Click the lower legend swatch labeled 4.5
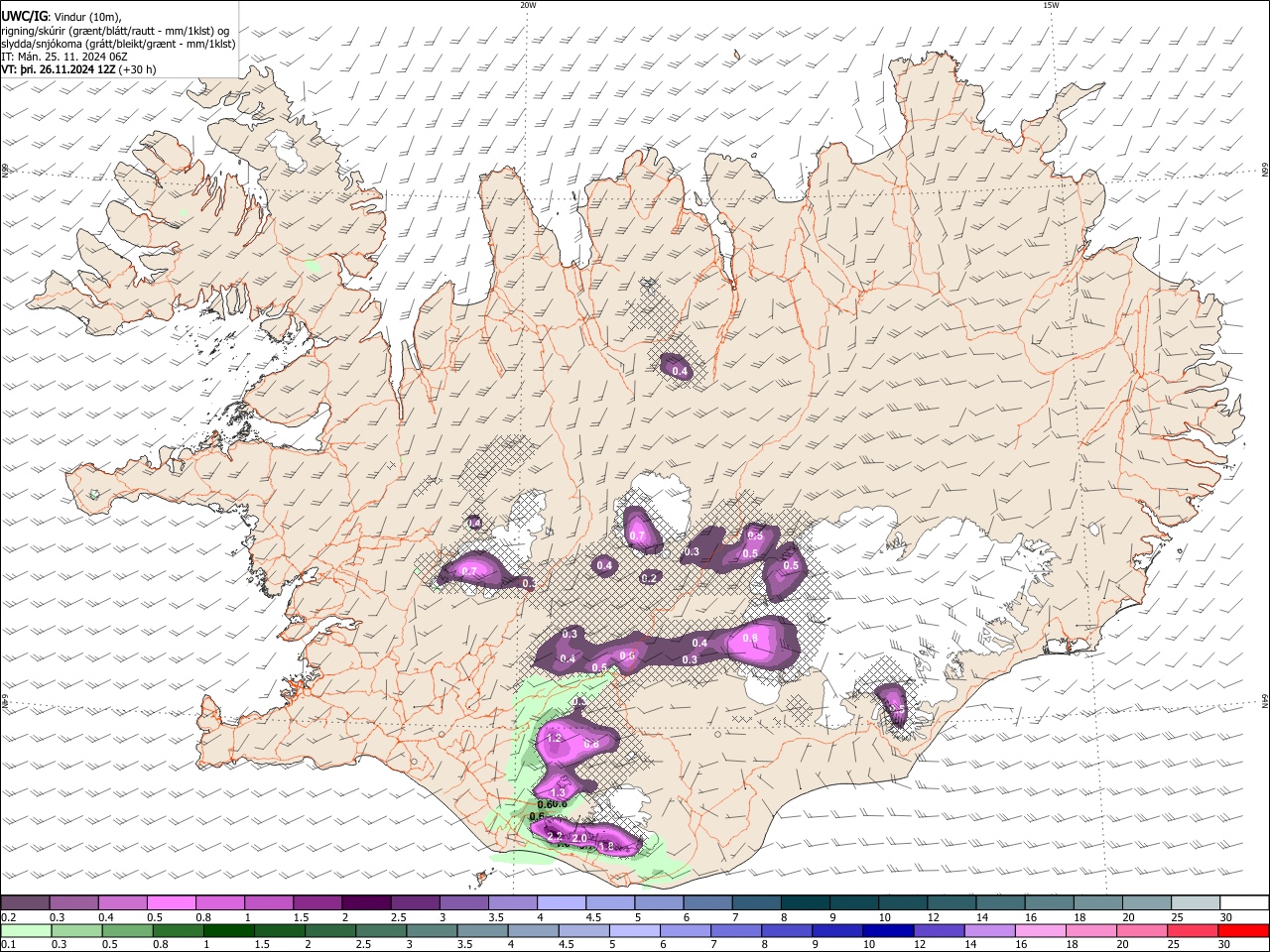Screen dimensions: 1270x952 (582, 930)
